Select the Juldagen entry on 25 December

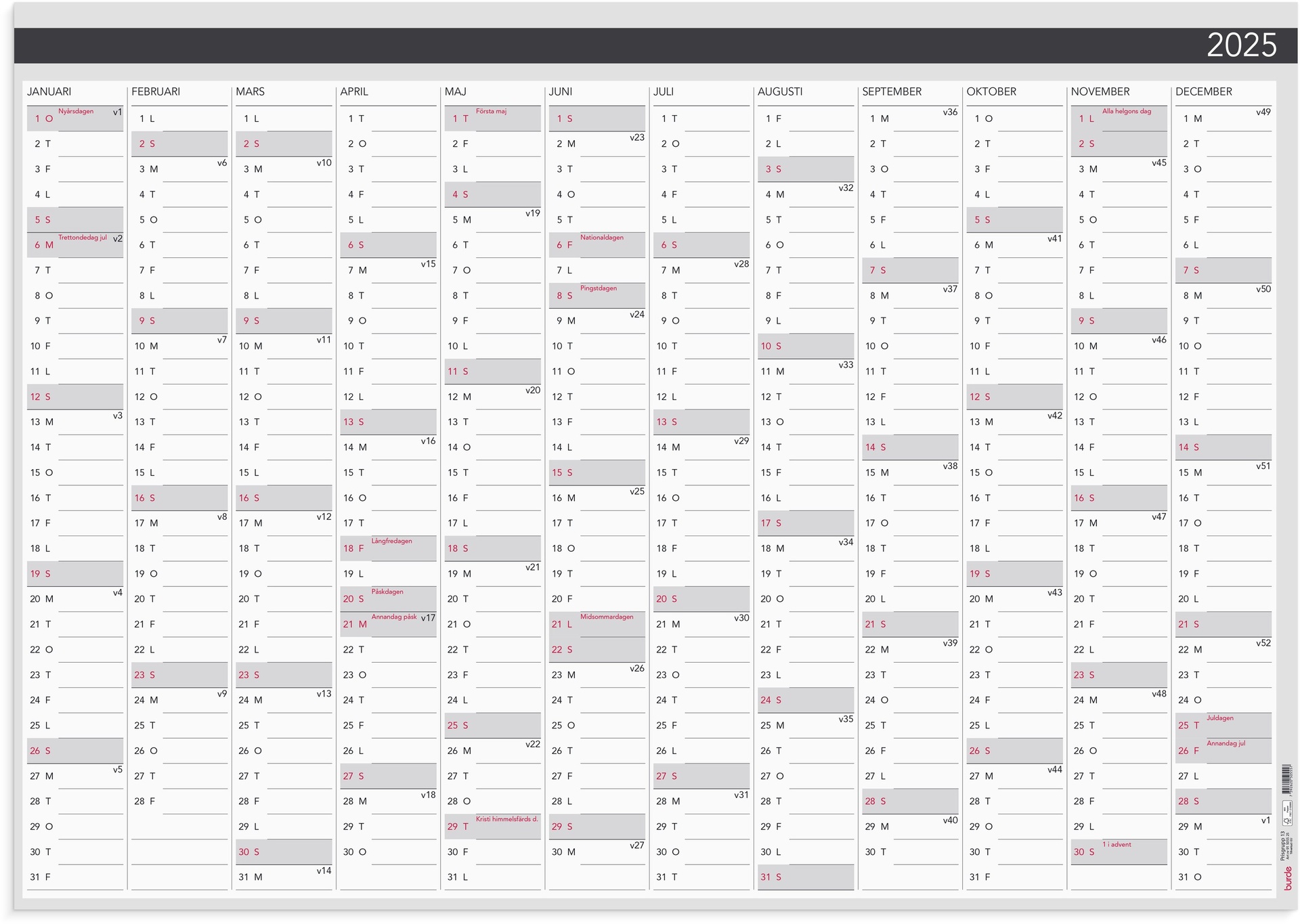(x=1219, y=718)
